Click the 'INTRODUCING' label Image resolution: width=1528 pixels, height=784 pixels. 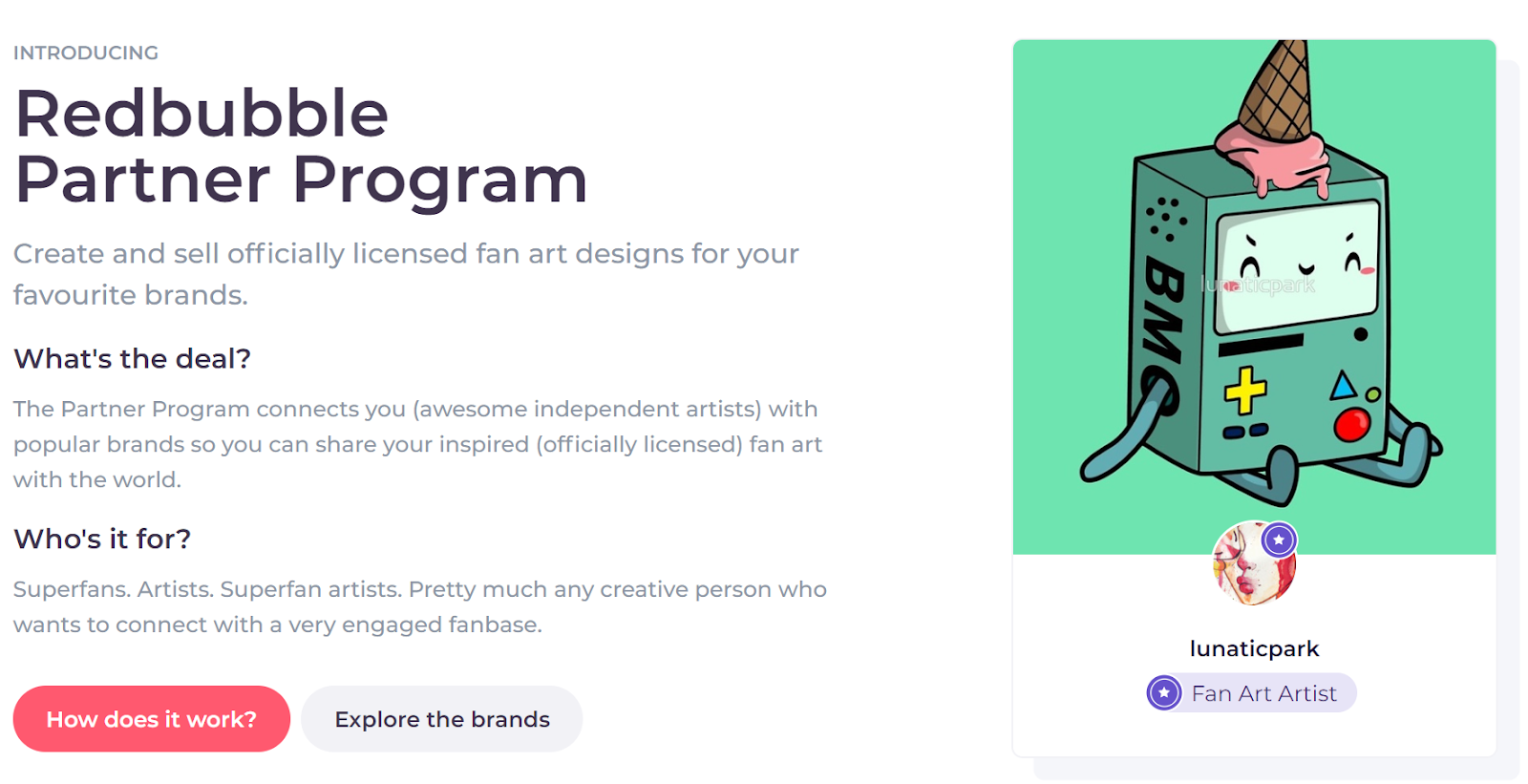coord(86,53)
